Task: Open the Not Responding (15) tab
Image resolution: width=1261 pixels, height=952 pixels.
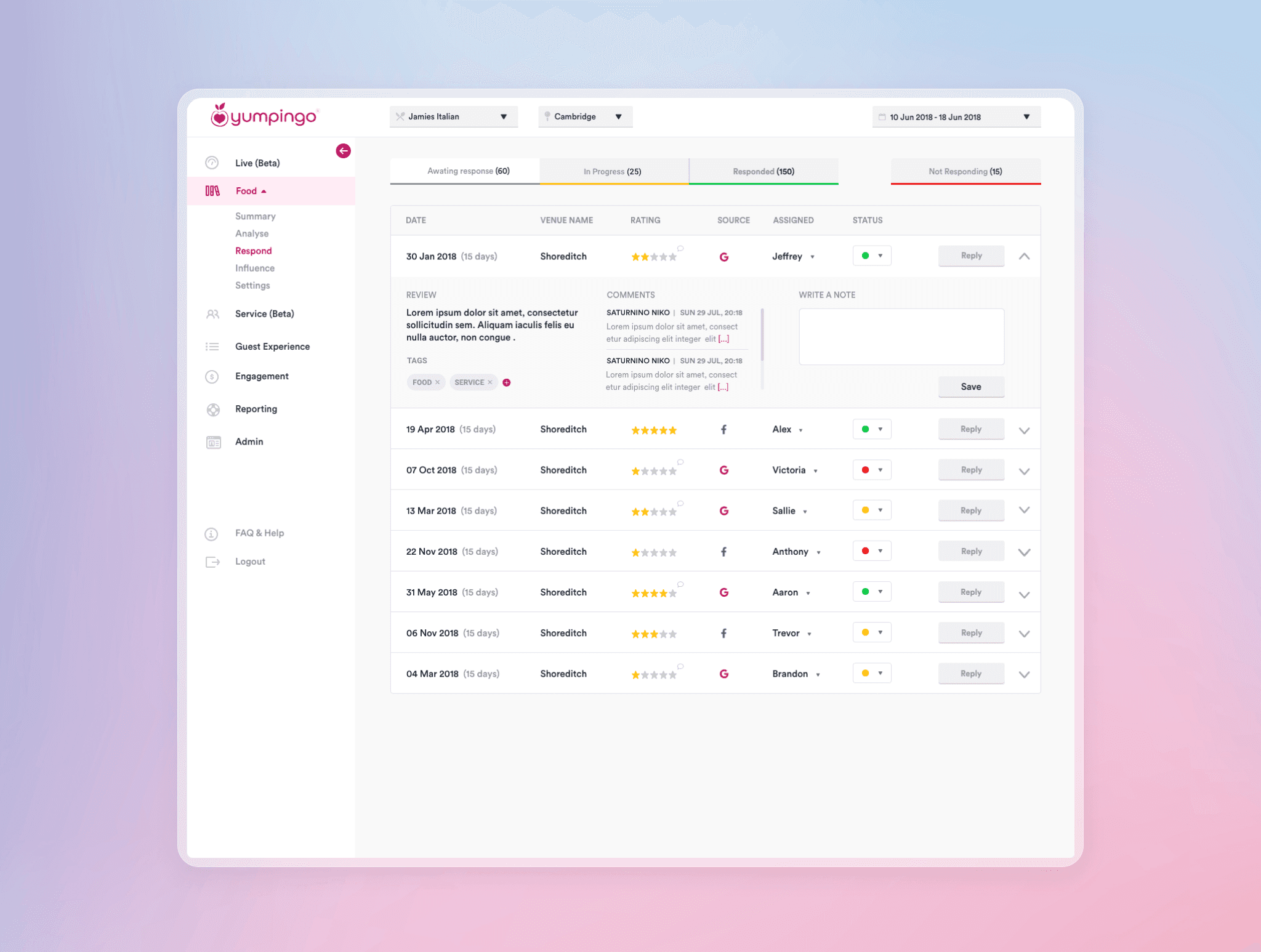Action: click(965, 171)
